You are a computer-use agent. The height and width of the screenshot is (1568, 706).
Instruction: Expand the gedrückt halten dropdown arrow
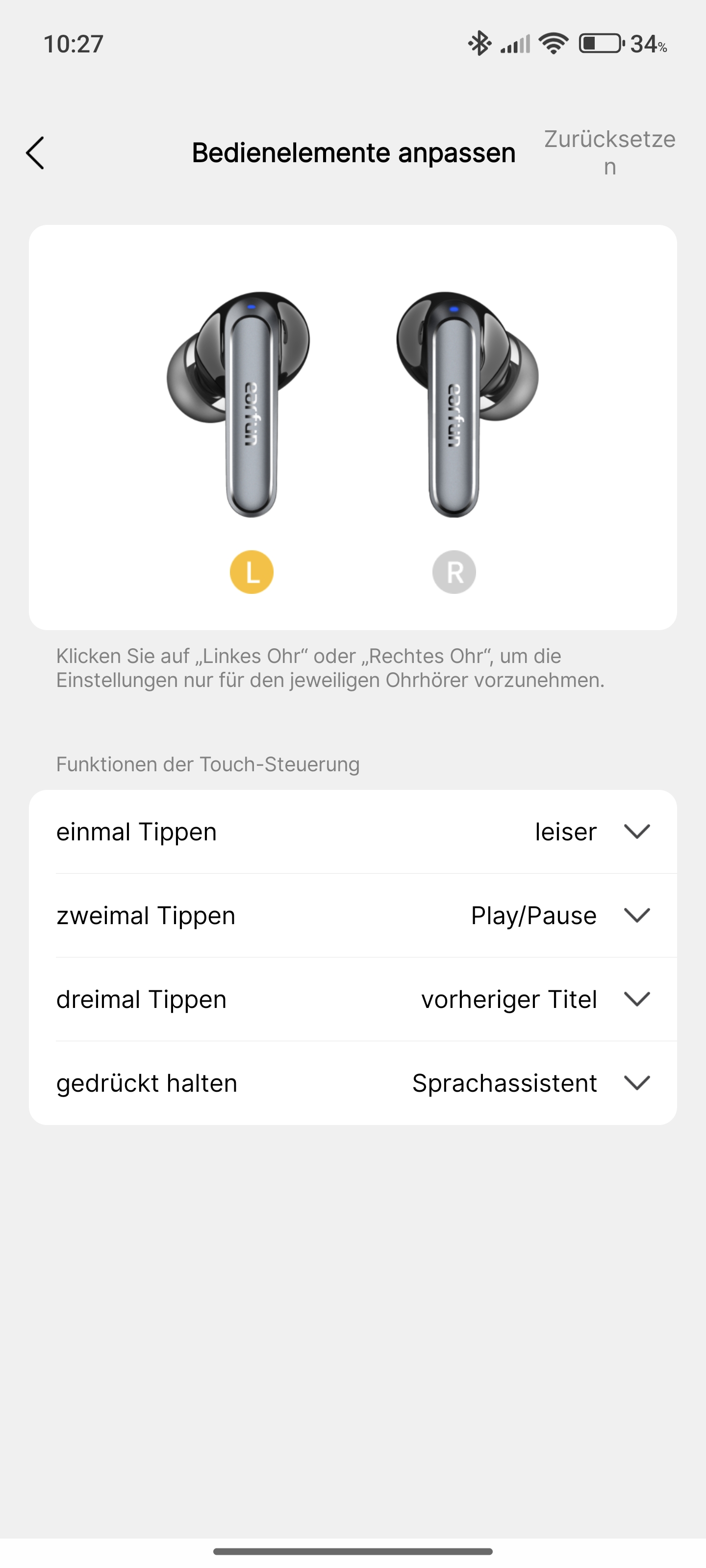637,1083
